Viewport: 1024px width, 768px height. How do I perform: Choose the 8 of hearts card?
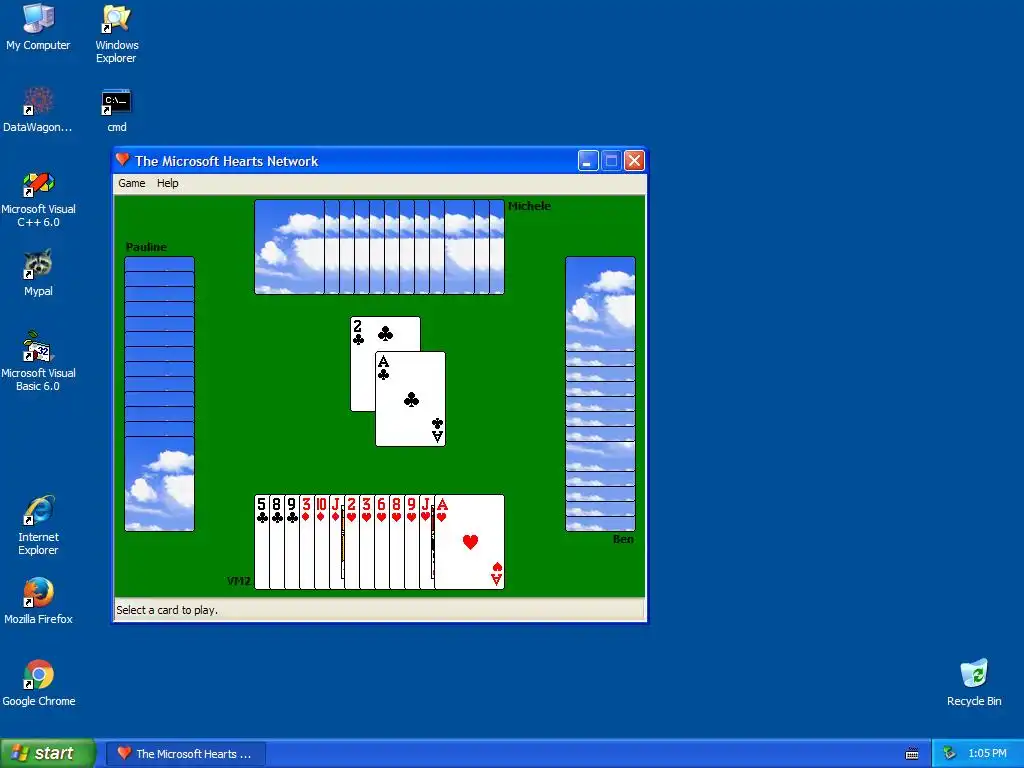coord(397,542)
